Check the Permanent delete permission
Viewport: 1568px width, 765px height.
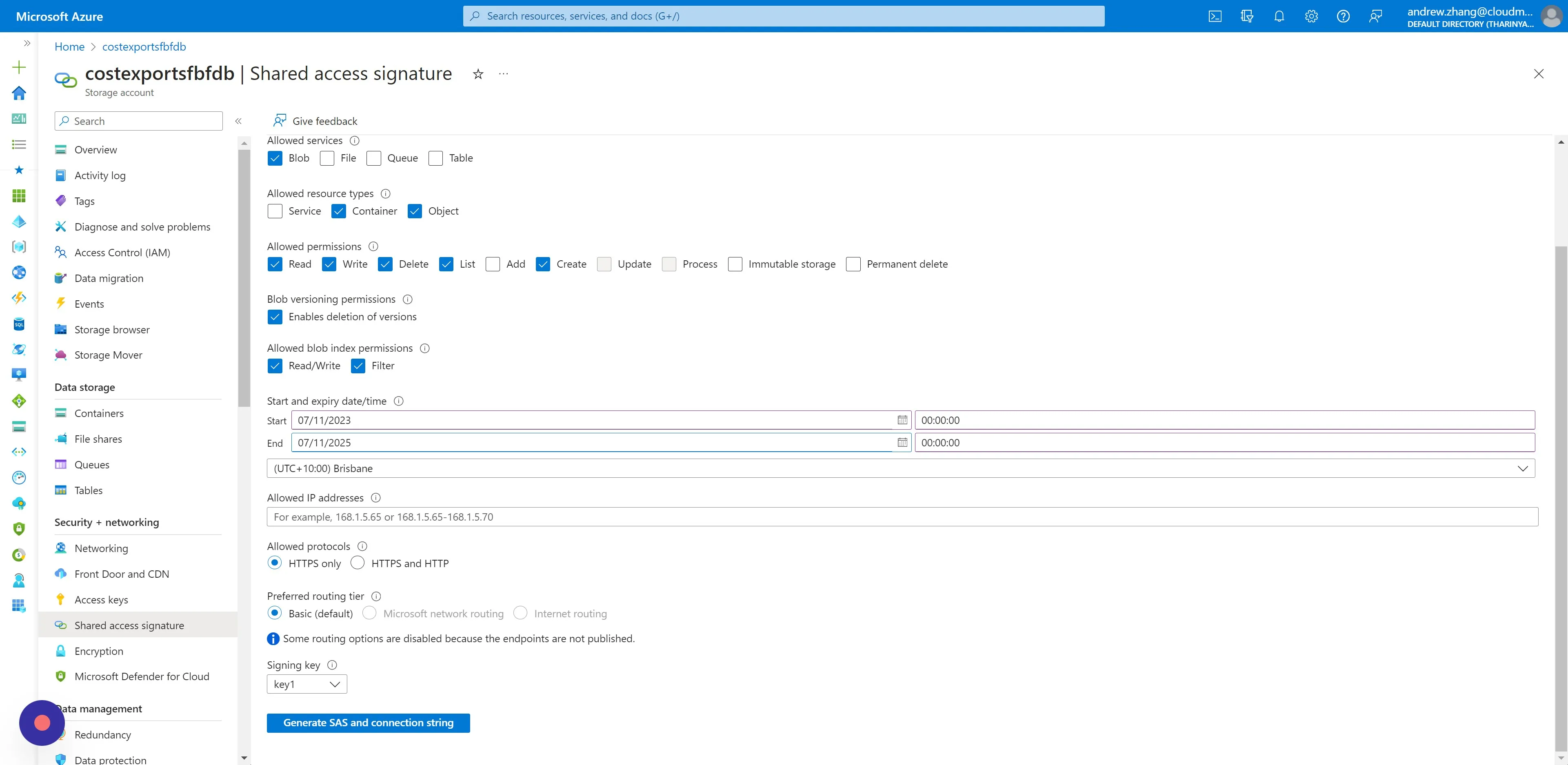[853, 264]
